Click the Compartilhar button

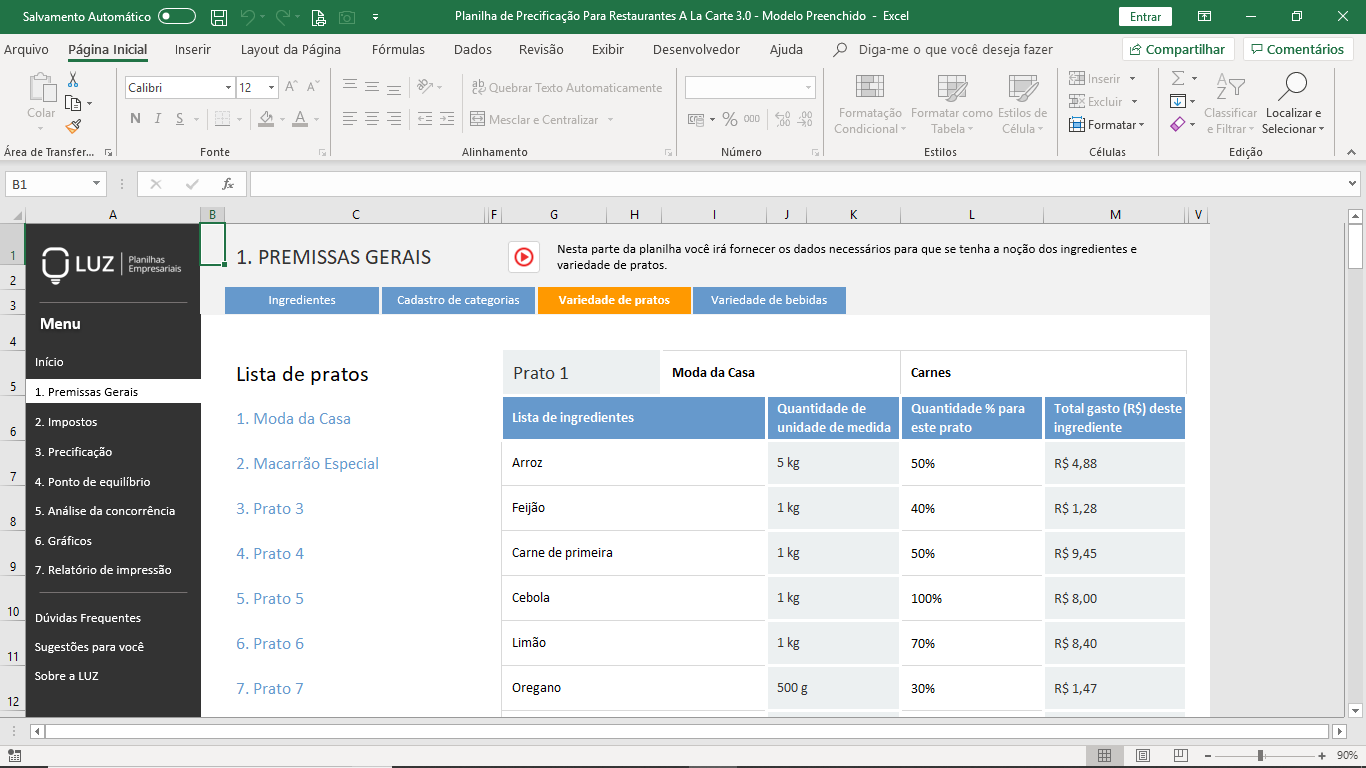click(1178, 49)
